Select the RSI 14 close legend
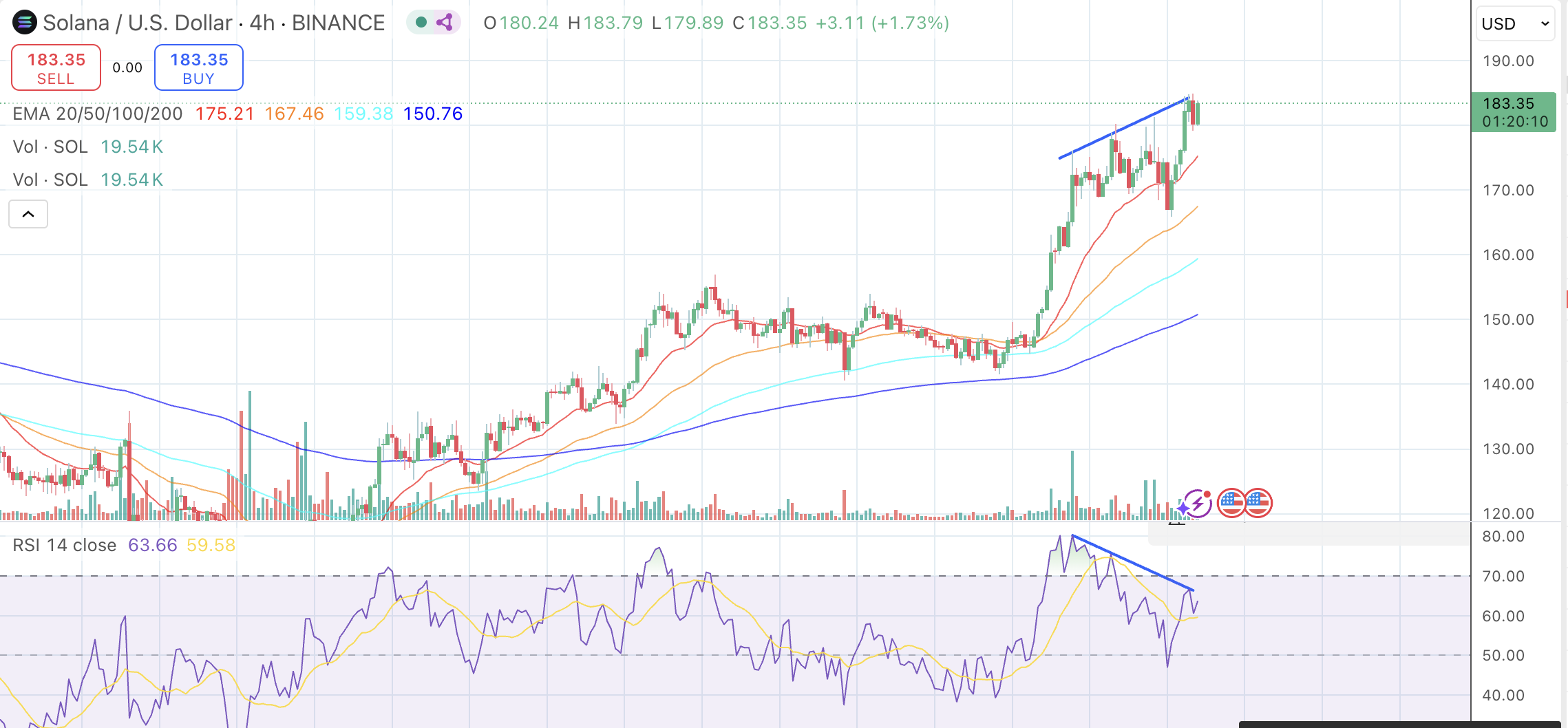The image size is (1568, 728). pyautogui.click(x=64, y=545)
